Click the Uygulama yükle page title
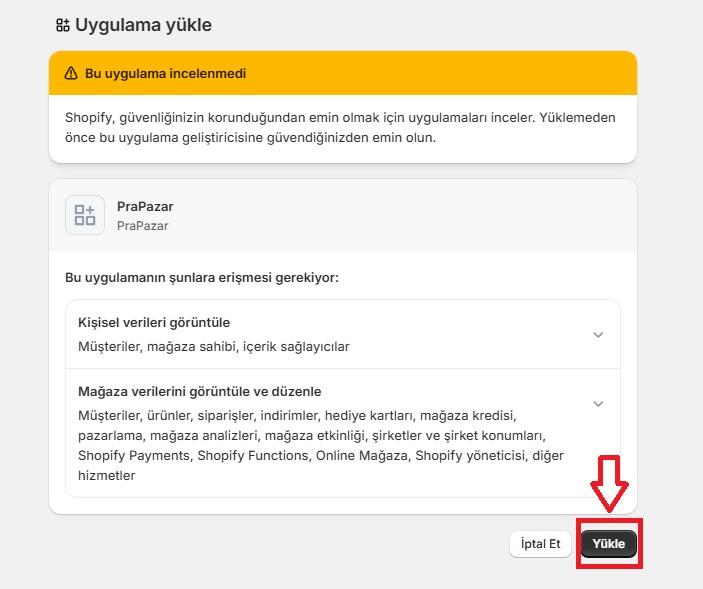 click(x=143, y=25)
